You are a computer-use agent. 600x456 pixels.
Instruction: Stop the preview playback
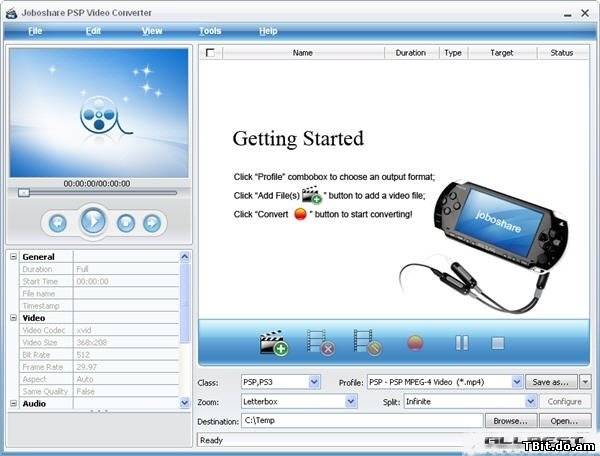click(x=126, y=223)
